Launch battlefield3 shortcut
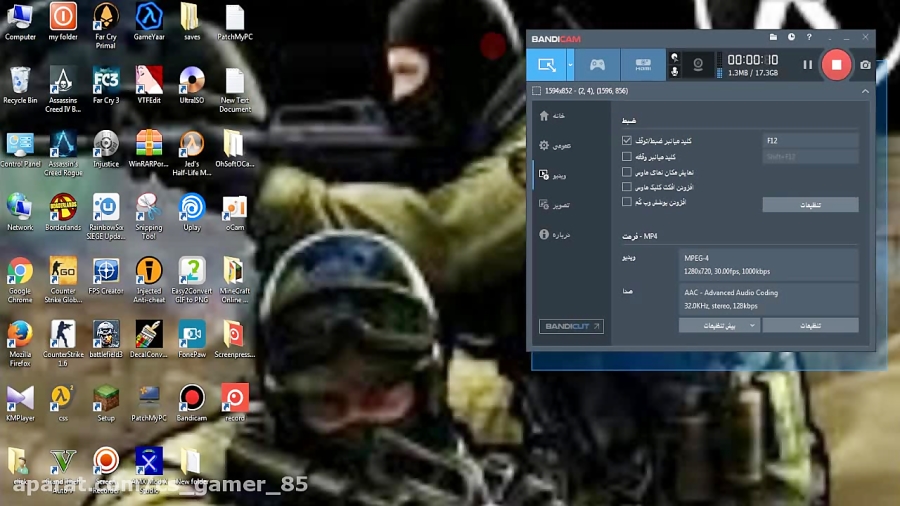900x506 pixels. [x=106, y=340]
